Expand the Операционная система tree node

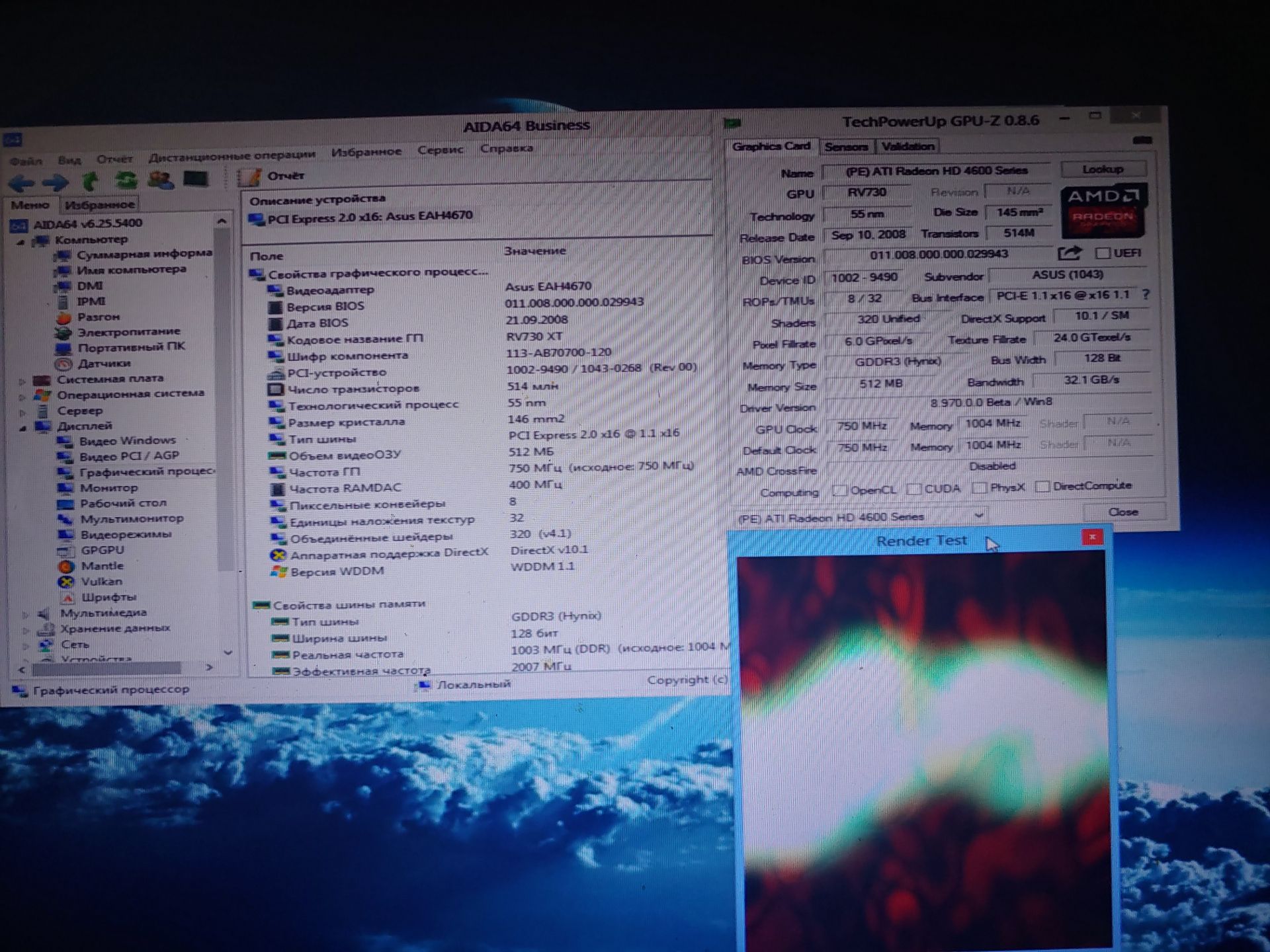click(x=22, y=397)
